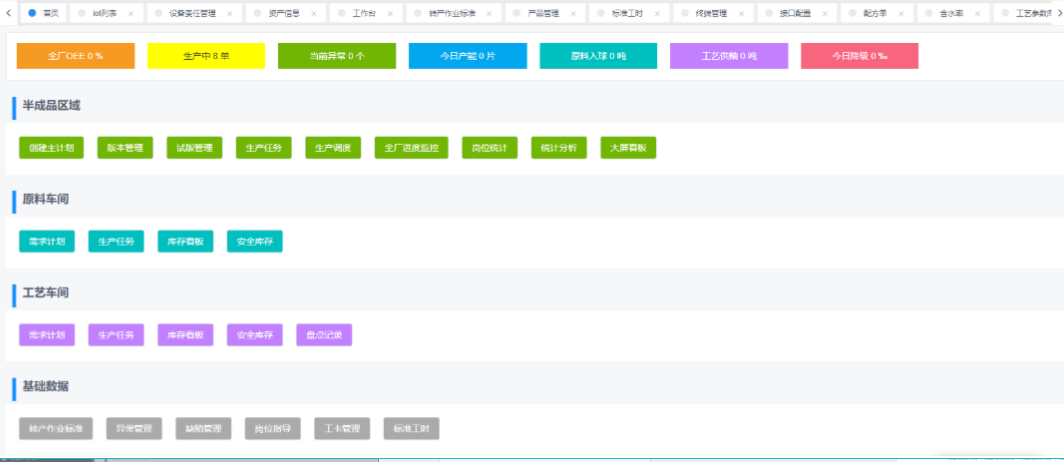Open 盘点记录 in 工艺车间
1064x462 pixels.
pyautogui.click(x=324, y=335)
